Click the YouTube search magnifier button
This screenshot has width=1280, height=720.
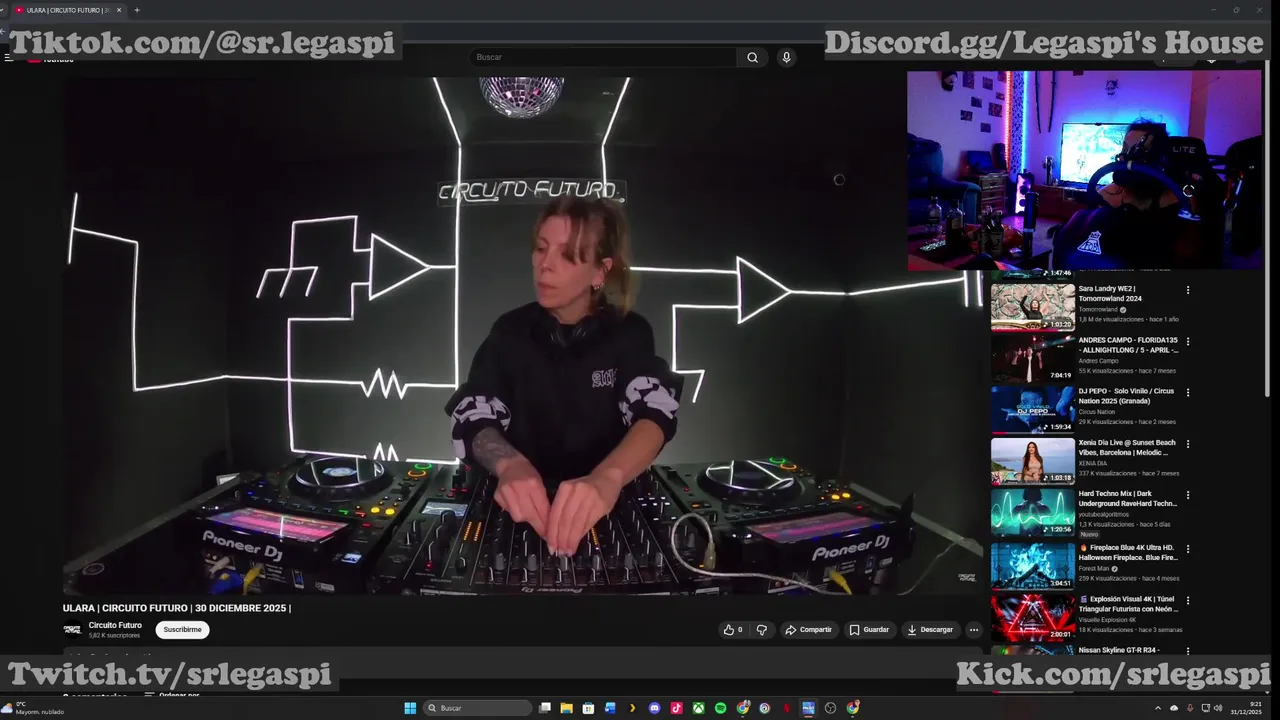752,57
